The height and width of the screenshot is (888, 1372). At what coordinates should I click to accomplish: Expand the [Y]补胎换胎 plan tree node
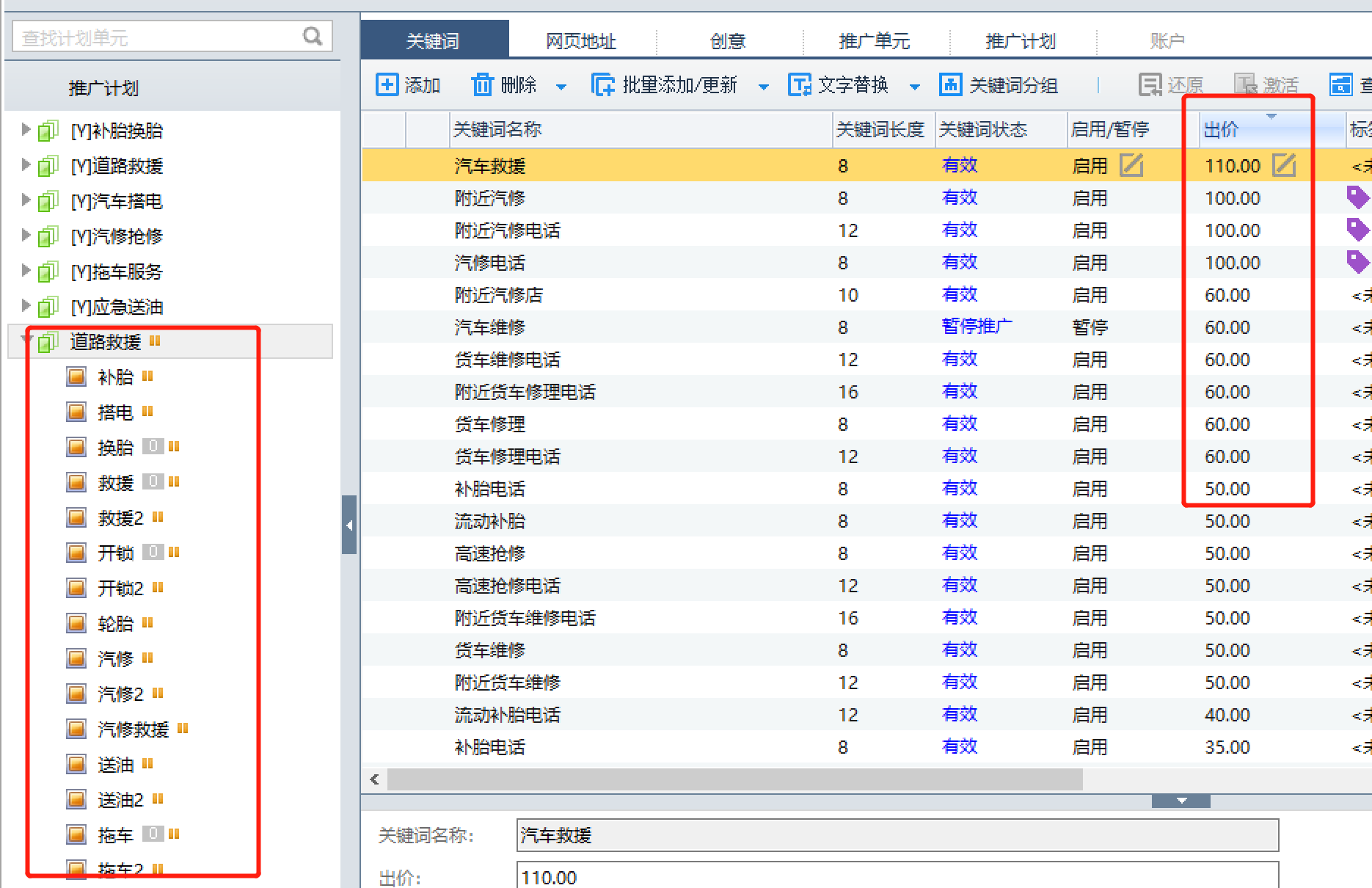click(26, 130)
